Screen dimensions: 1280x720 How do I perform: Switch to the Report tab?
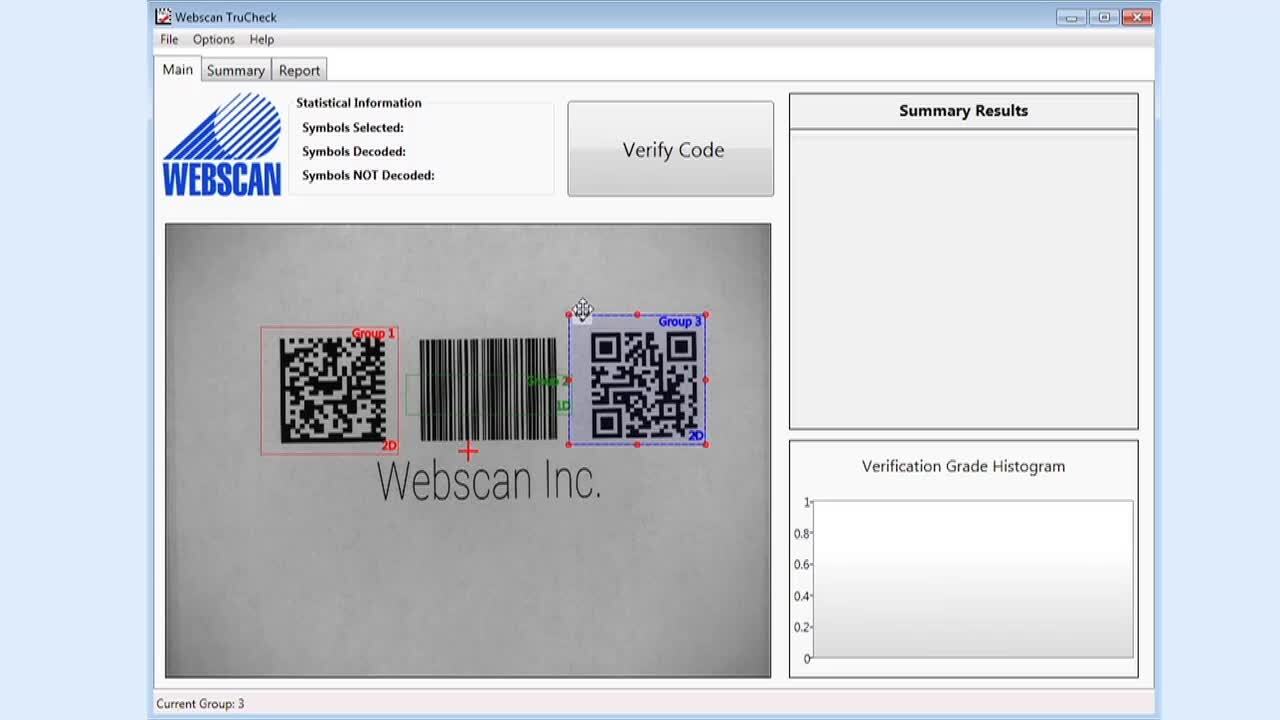[300, 70]
